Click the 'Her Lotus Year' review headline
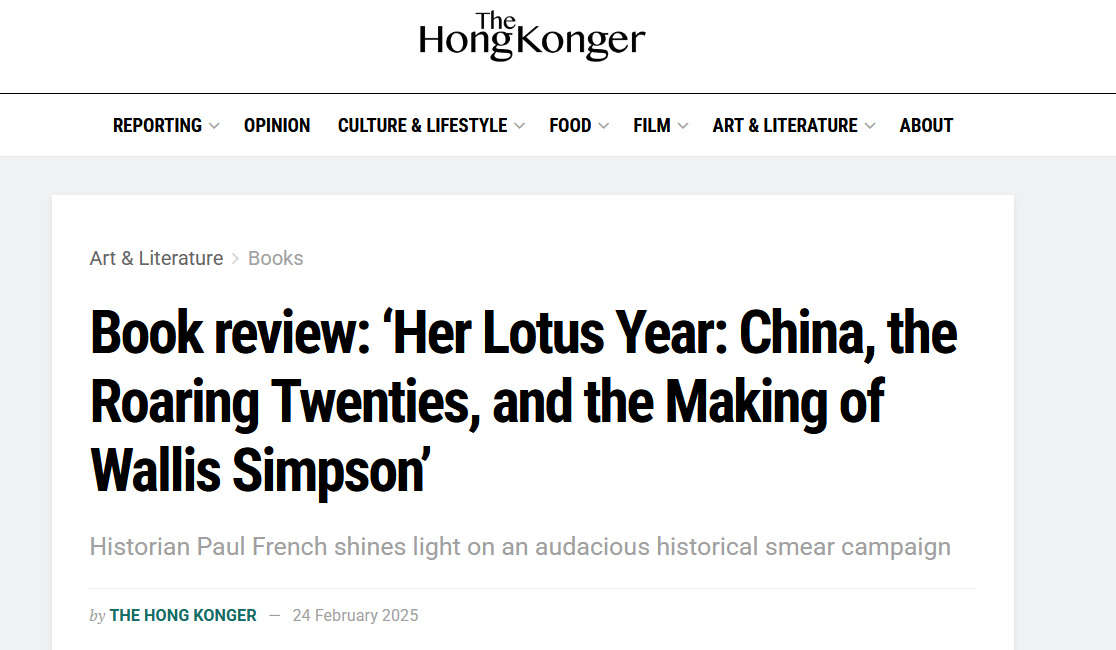Image resolution: width=1116 pixels, height=650 pixels. click(524, 402)
